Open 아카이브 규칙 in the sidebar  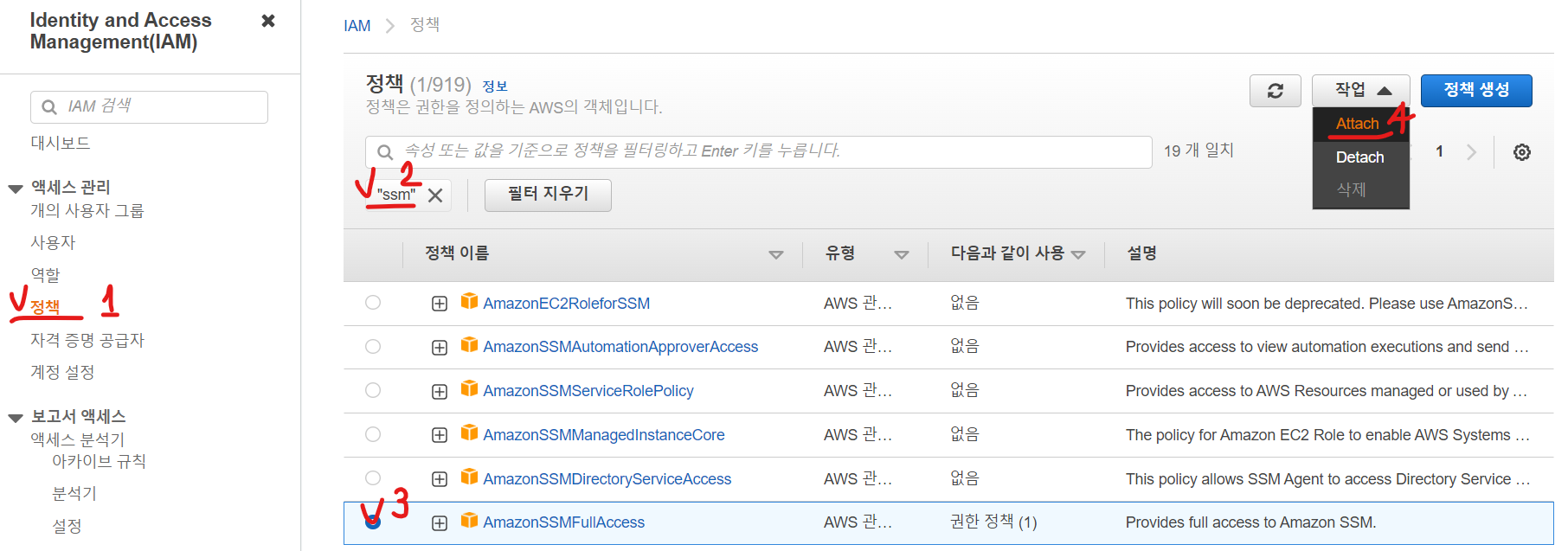tap(99, 461)
